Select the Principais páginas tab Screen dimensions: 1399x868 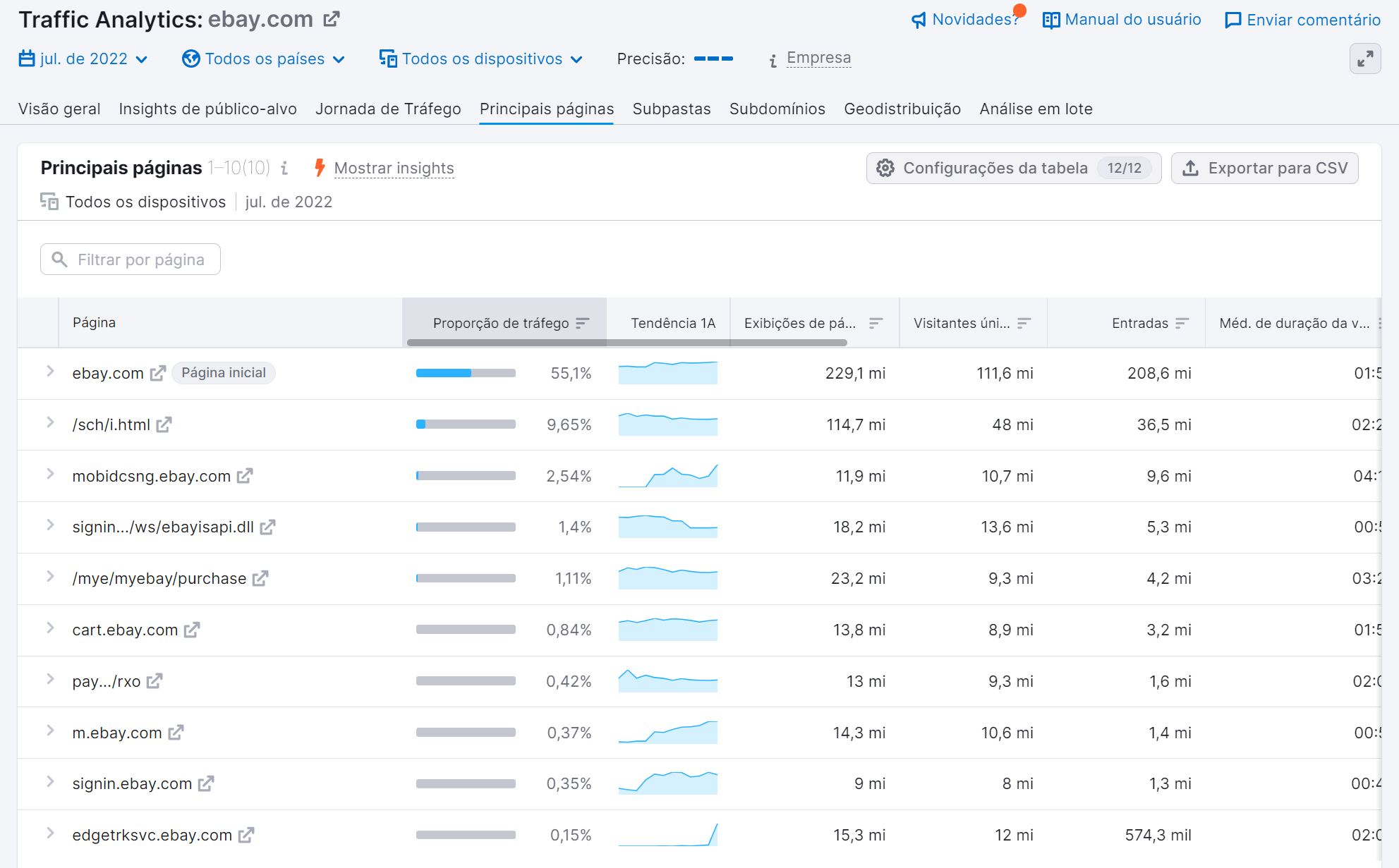547,109
